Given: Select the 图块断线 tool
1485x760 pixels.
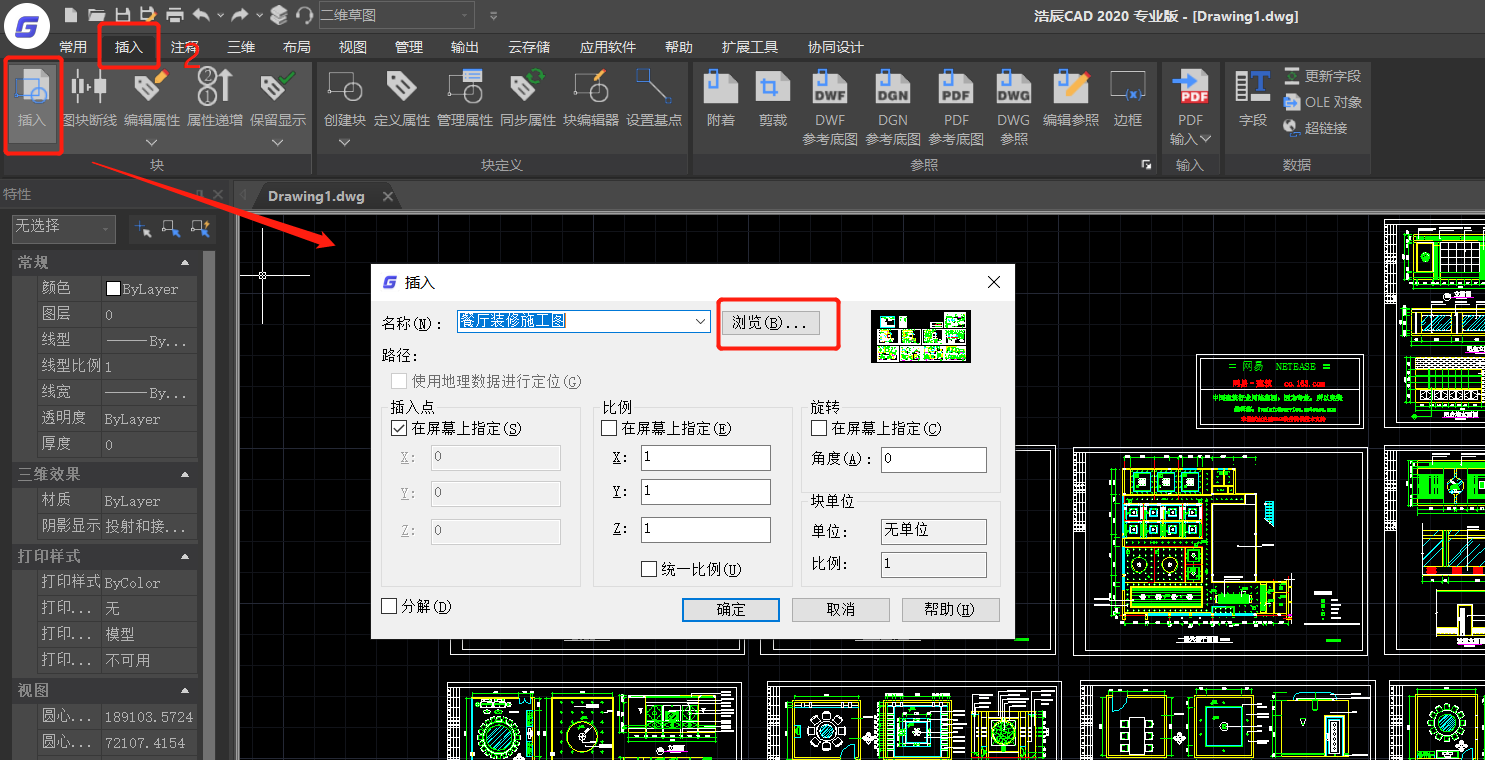Looking at the screenshot, I should point(89,100).
